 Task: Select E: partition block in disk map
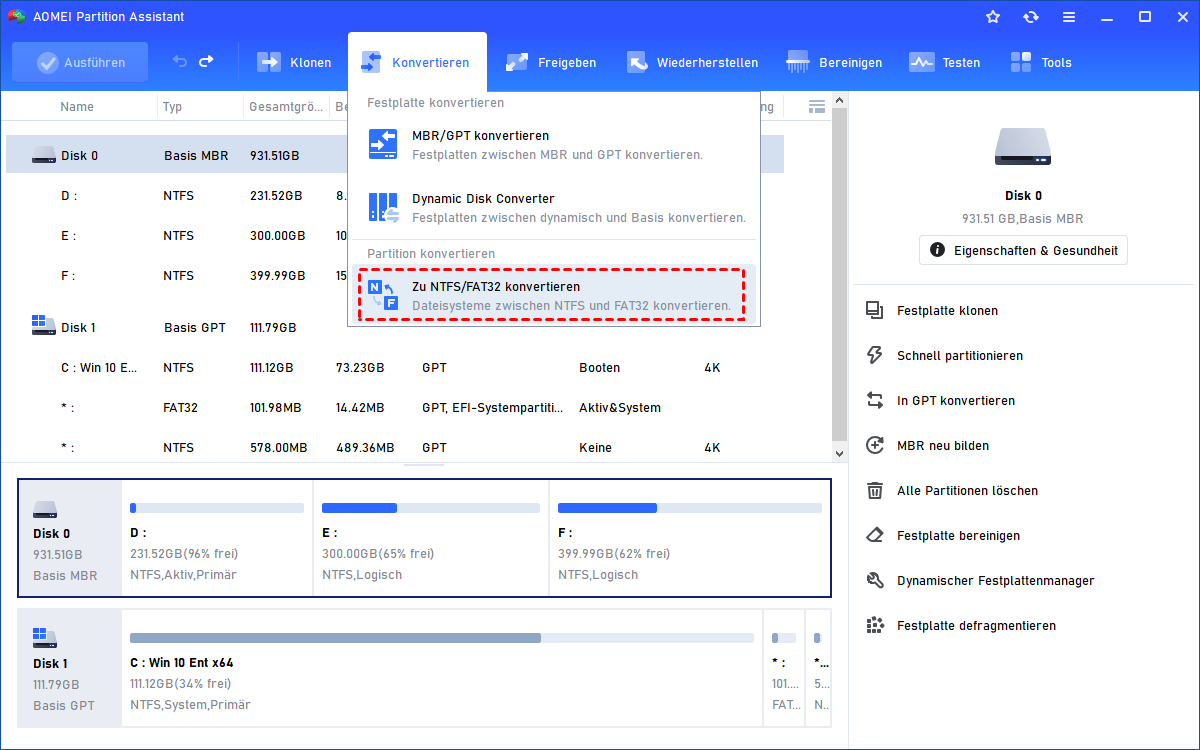point(431,538)
